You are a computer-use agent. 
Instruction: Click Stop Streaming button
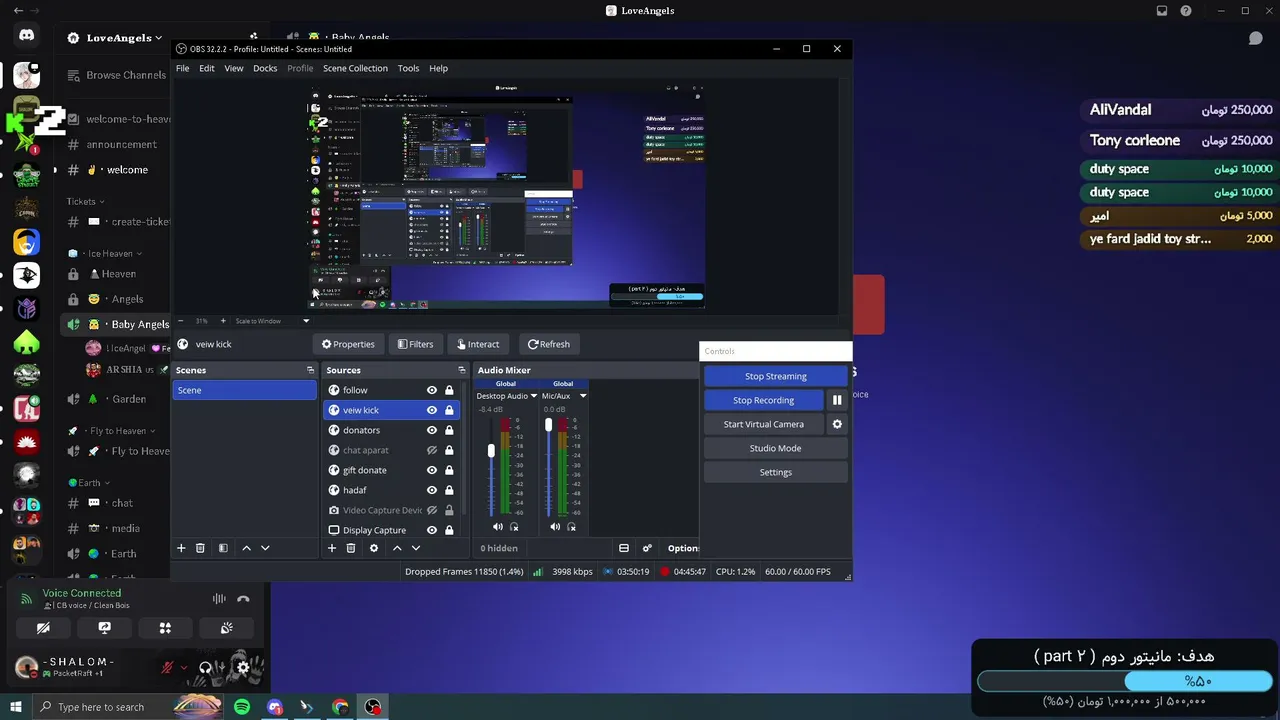click(x=776, y=376)
